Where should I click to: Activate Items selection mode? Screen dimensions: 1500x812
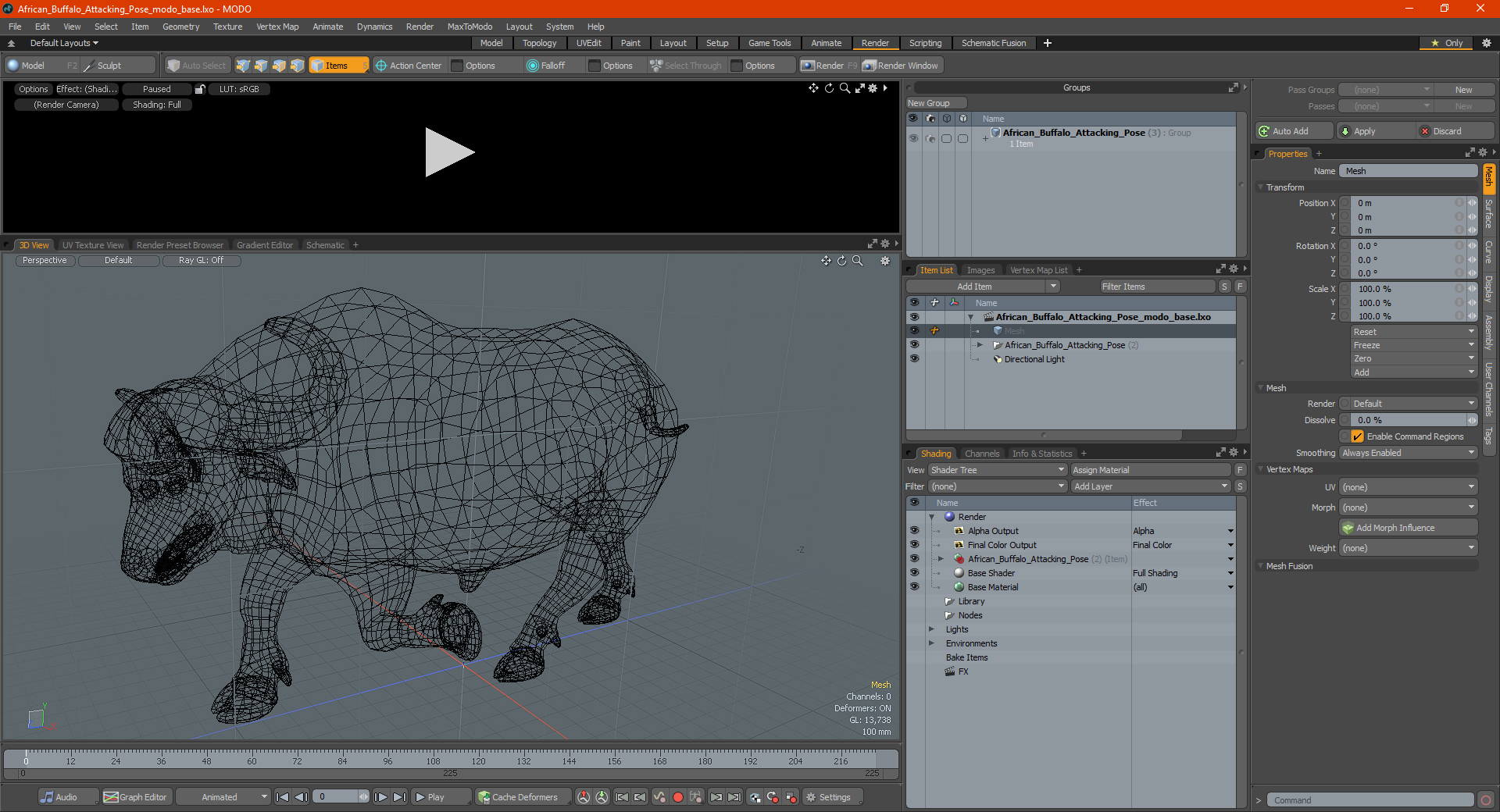[x=338, y=66]
